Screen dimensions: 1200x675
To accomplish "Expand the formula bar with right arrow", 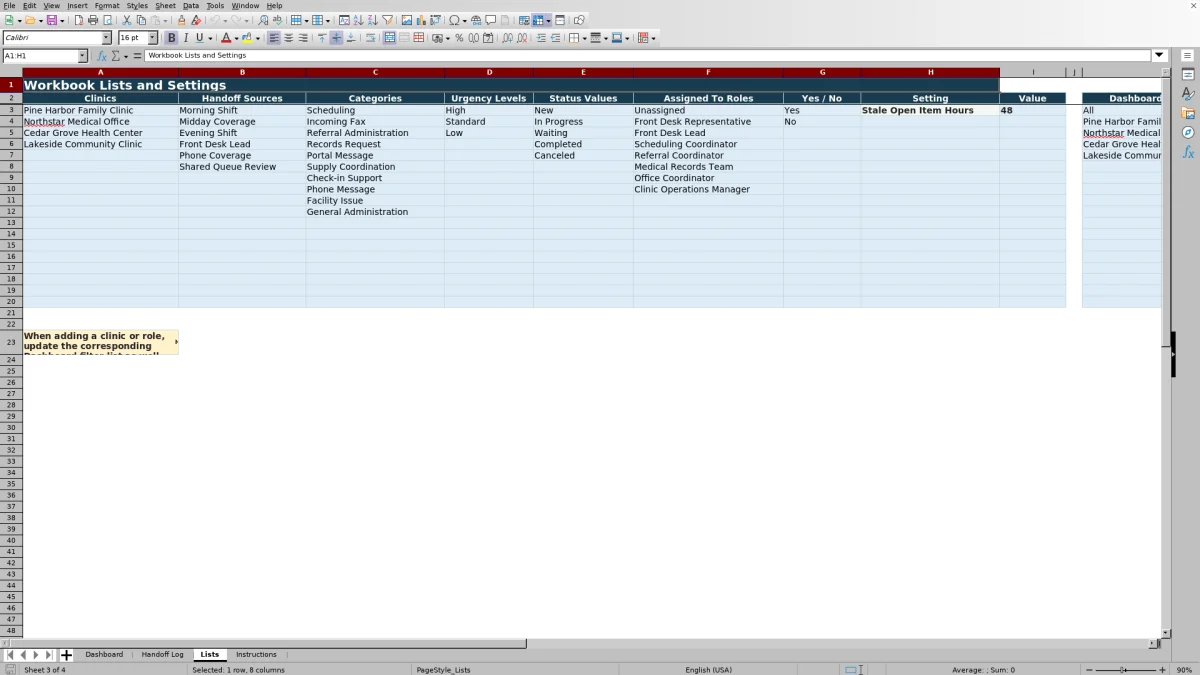I will pyautogui.click(x=1160, y=56).
